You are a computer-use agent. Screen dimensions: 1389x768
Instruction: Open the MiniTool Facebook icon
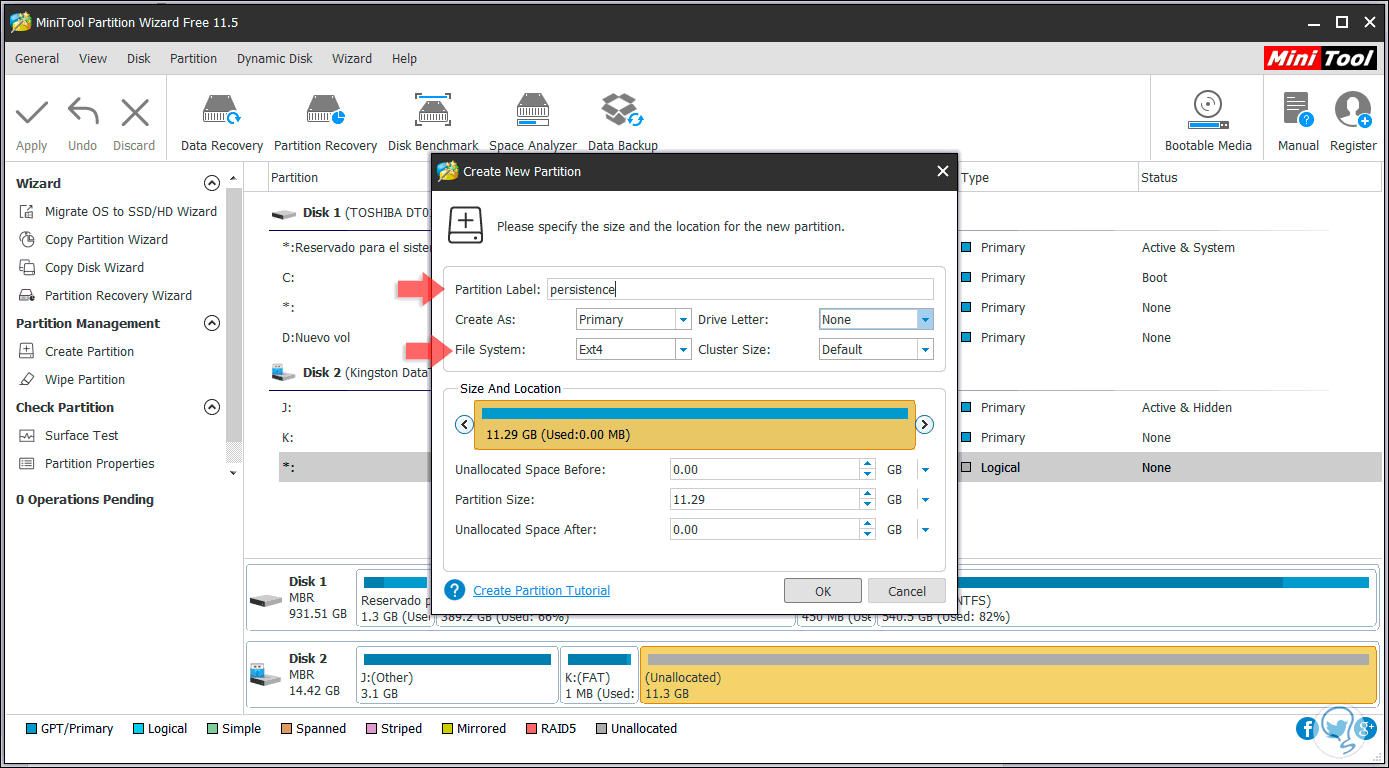coord(1306,728)
